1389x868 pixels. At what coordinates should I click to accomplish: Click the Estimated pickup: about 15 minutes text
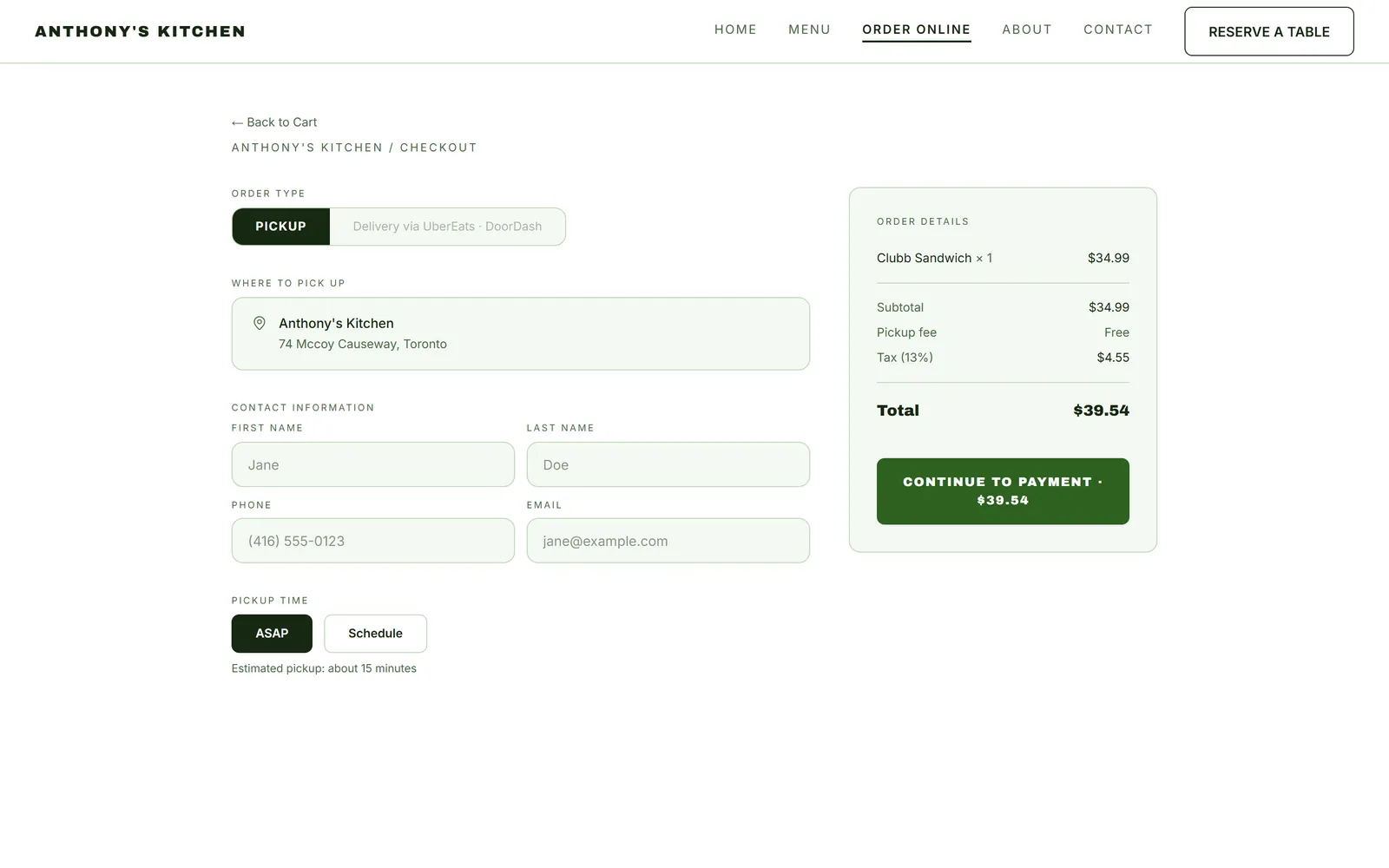[x=324, y=668]
